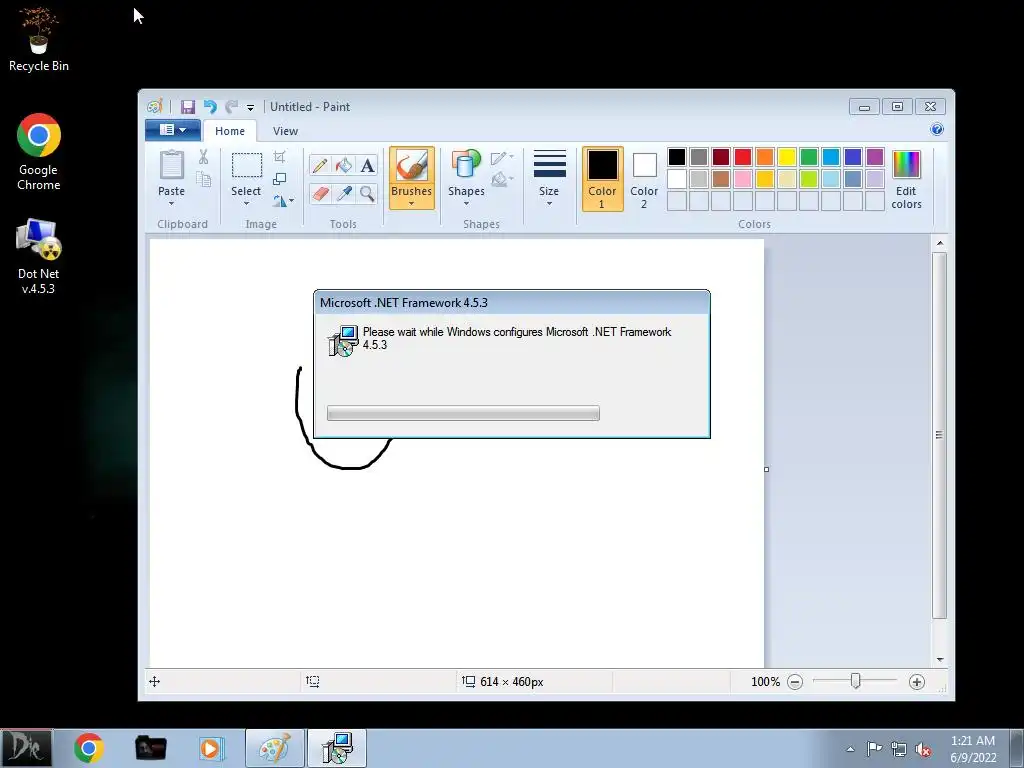Viewport: 1024px width, 768px height.
Task: Click the Undo arrow in quick access toolbar
Action: pyautogui.click(x=210, y=106)
